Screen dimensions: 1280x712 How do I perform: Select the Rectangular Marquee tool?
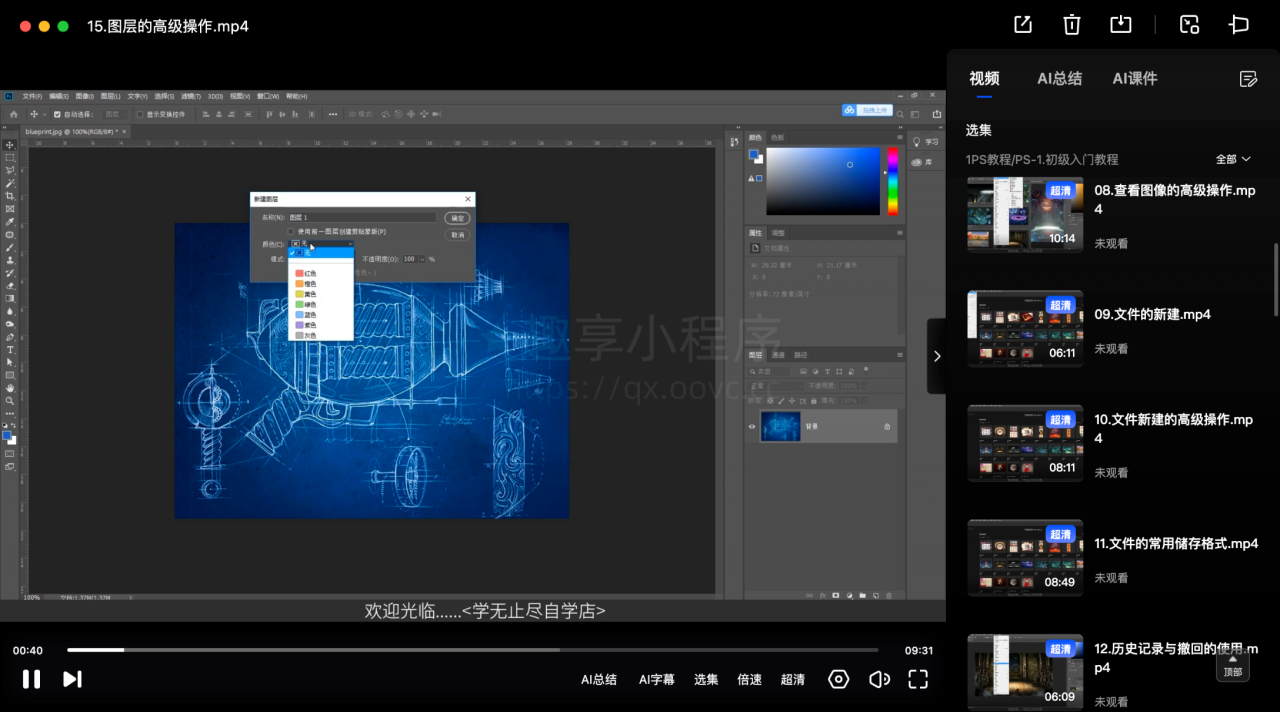10,157
